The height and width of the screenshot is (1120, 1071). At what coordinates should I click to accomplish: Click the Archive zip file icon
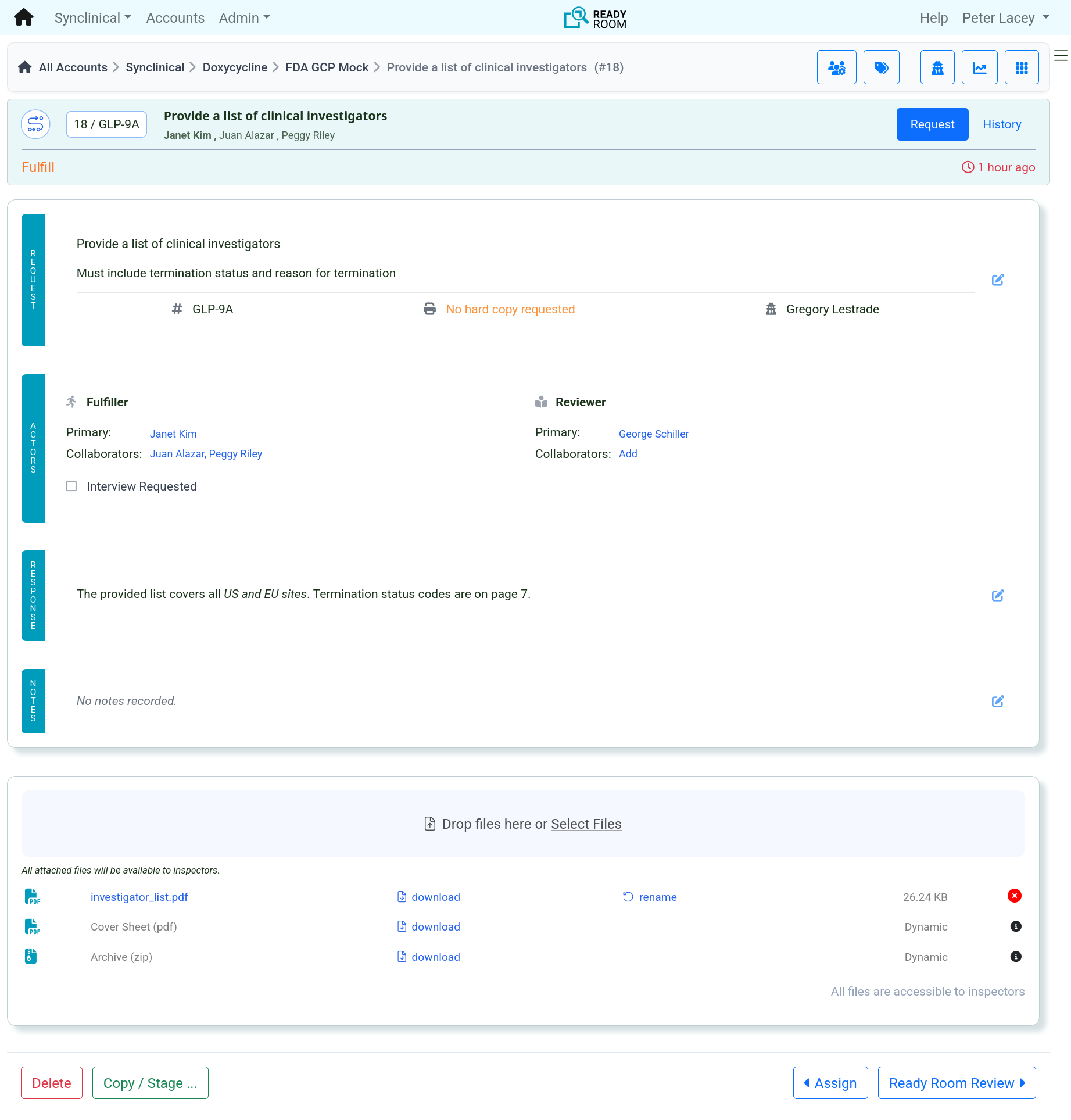tap(31, 957)
